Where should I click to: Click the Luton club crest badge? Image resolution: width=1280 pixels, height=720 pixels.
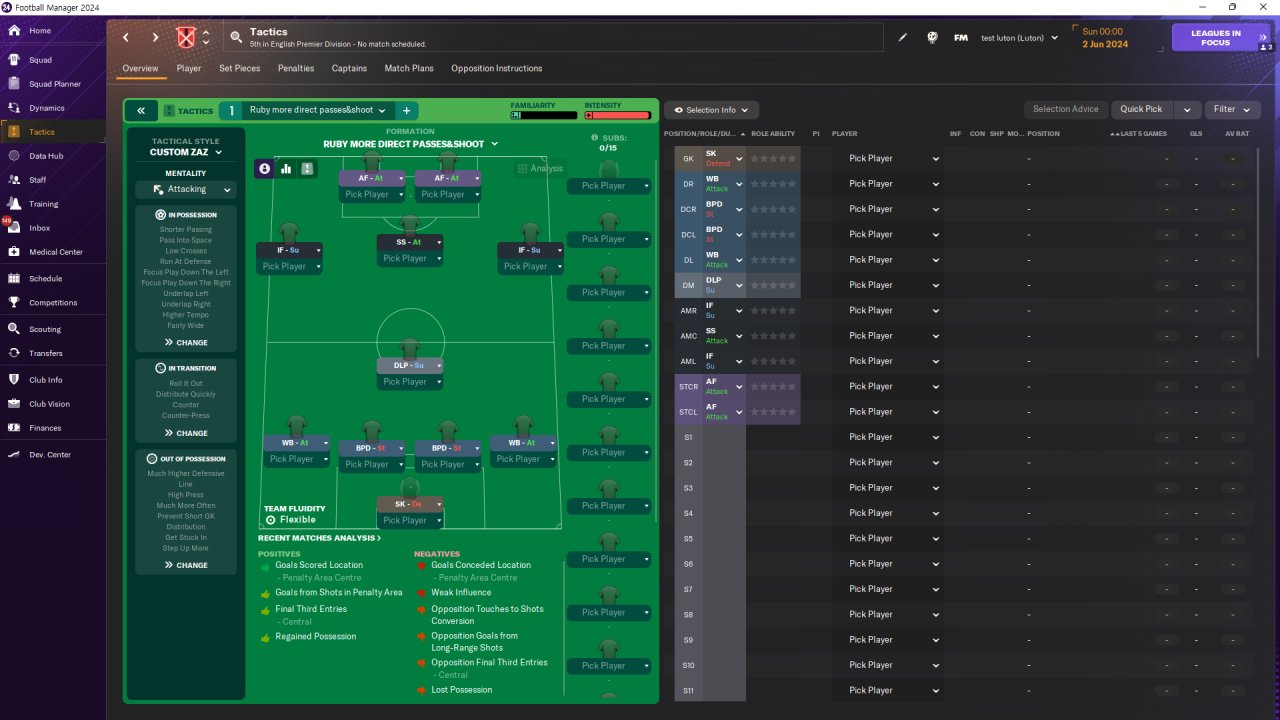(x=185, y=38)
